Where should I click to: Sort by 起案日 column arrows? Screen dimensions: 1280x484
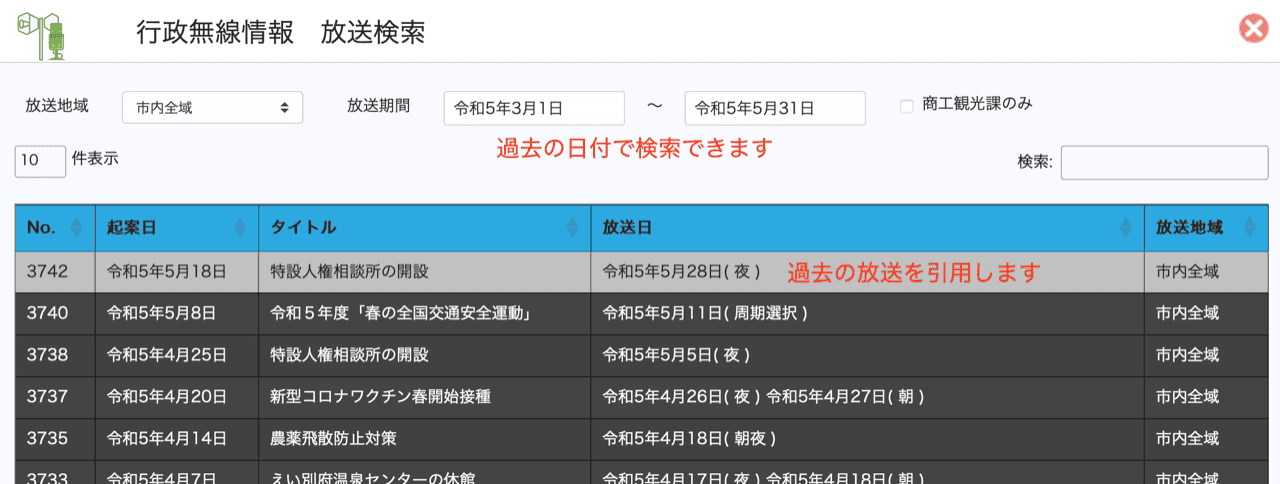click(x=239, y=228)
